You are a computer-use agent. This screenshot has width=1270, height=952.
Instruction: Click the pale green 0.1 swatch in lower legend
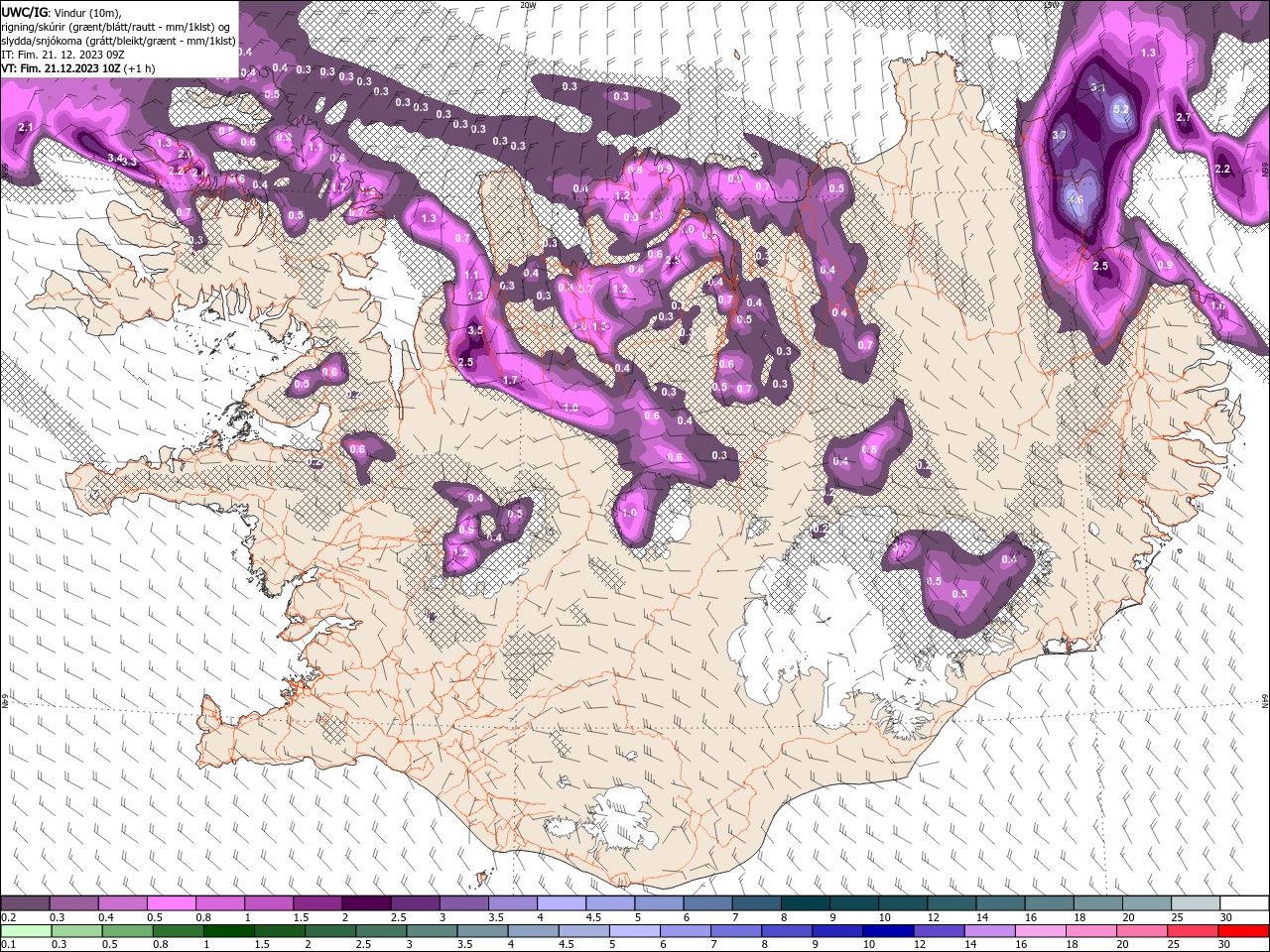coord(27,931)
